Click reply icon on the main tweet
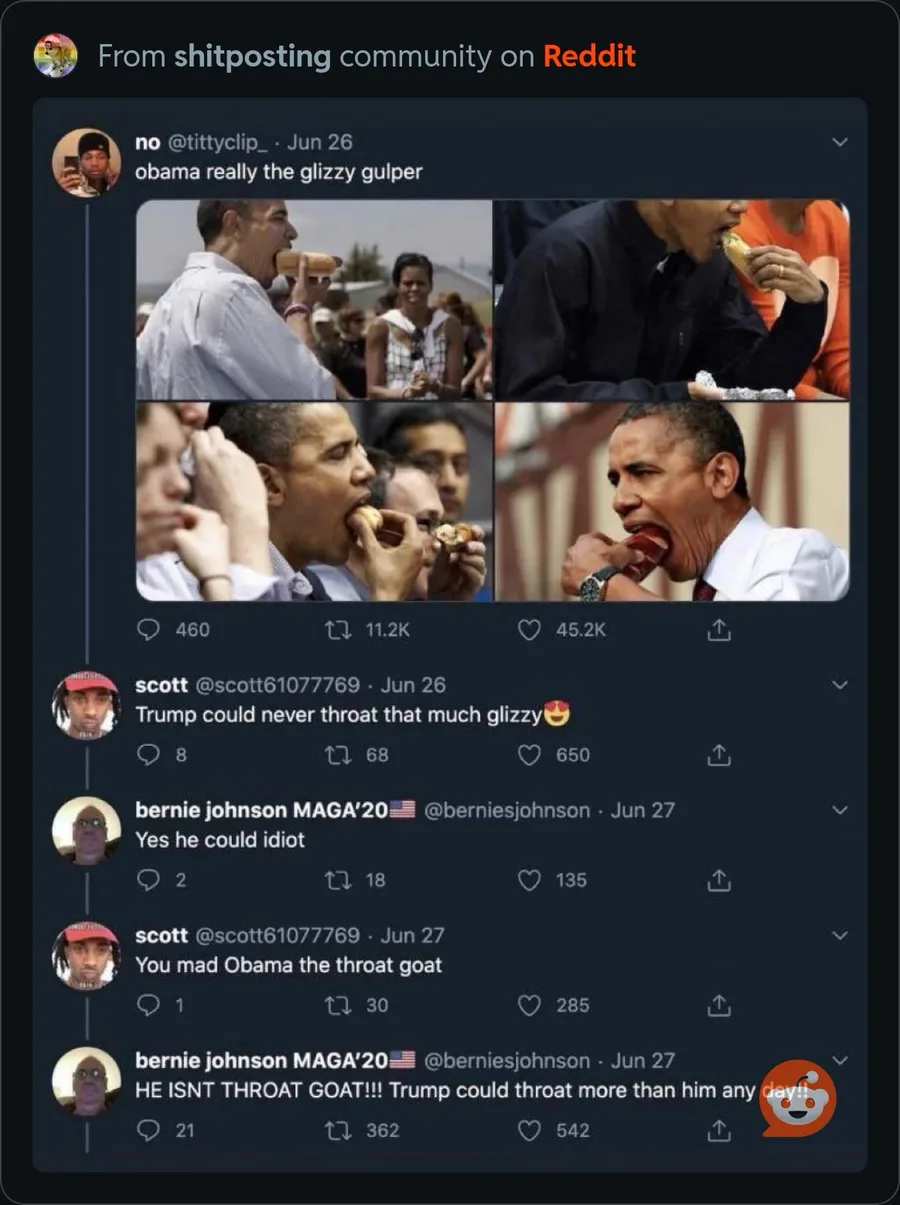 (148, 629)
